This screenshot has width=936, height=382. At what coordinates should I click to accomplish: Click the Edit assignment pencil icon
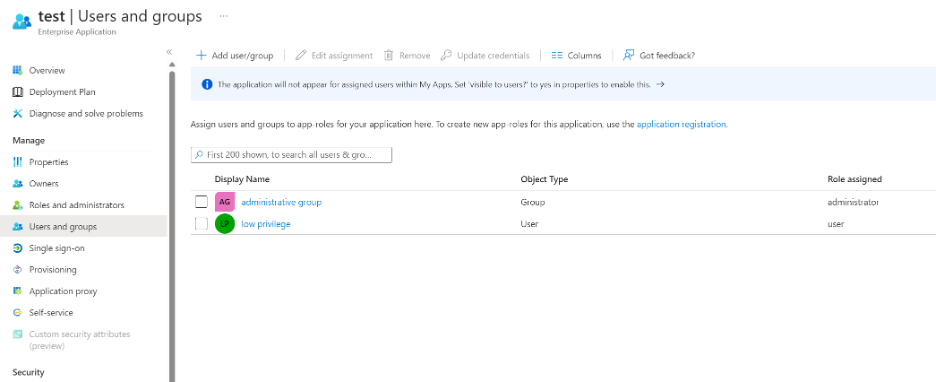pos(301,56)
